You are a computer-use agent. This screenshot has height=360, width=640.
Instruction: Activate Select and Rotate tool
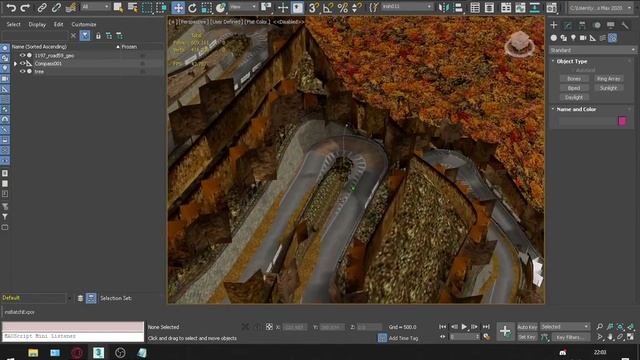pos(192,7)
